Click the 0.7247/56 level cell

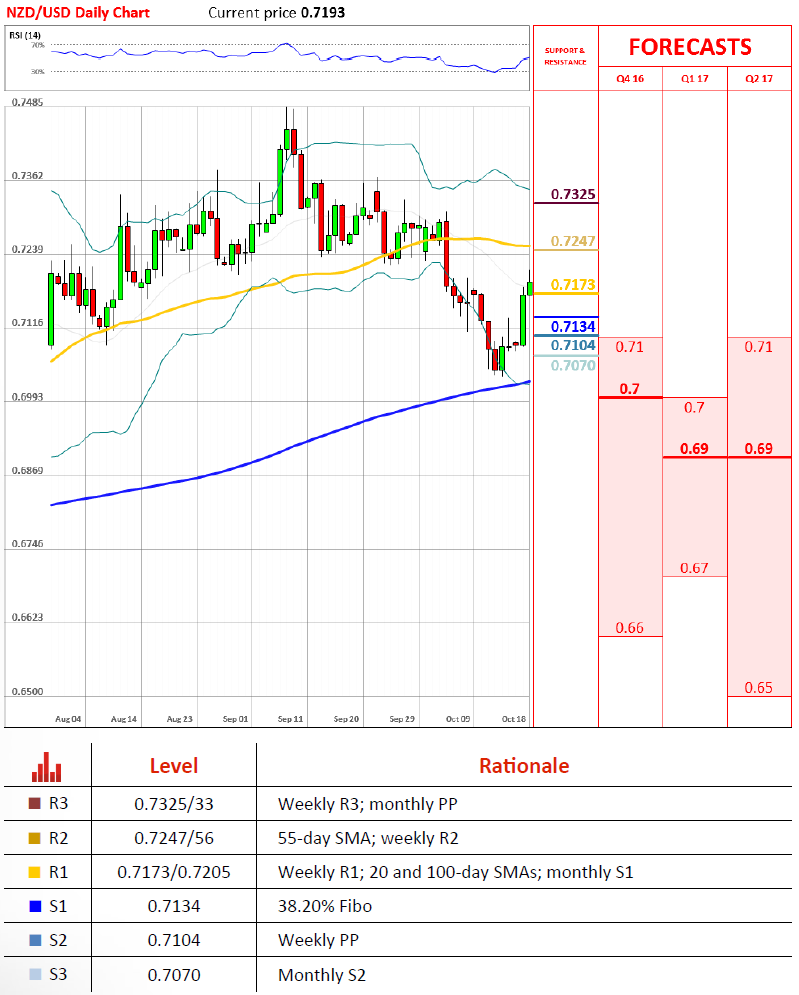pos(174,838)
